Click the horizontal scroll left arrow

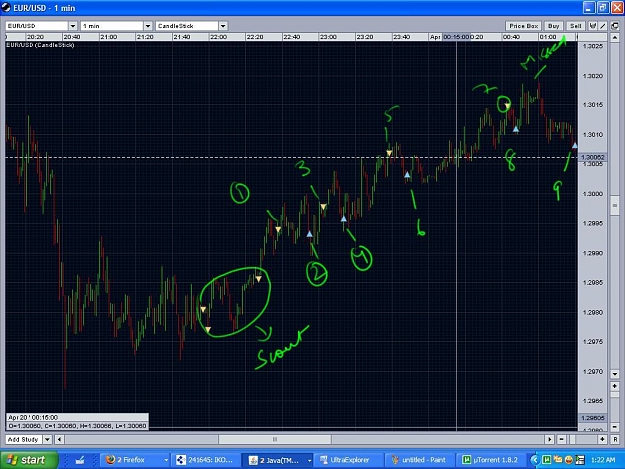[x=60, y=439]
